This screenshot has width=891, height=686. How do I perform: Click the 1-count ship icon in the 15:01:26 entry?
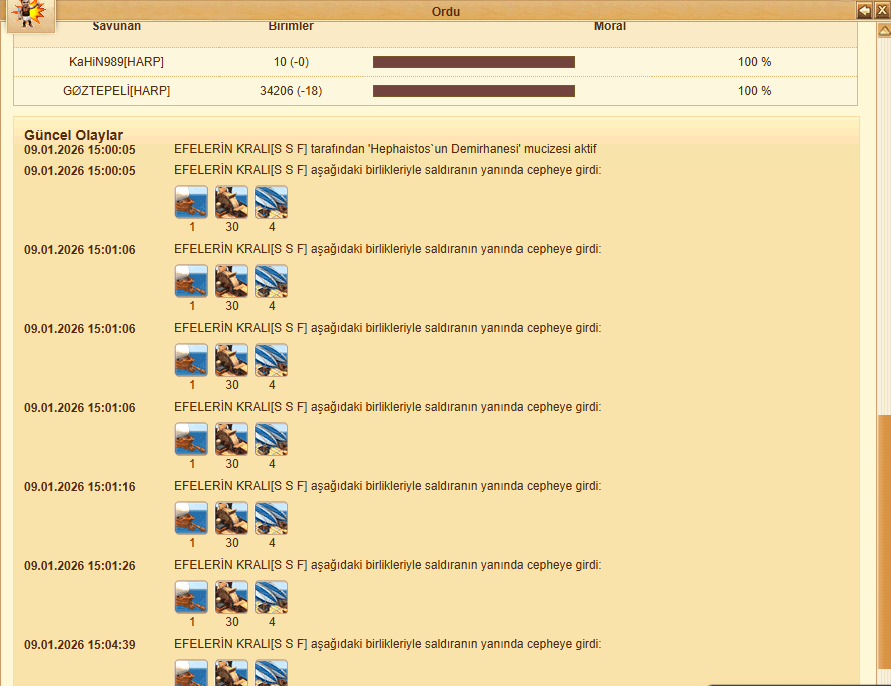click(x=191, y=597)
